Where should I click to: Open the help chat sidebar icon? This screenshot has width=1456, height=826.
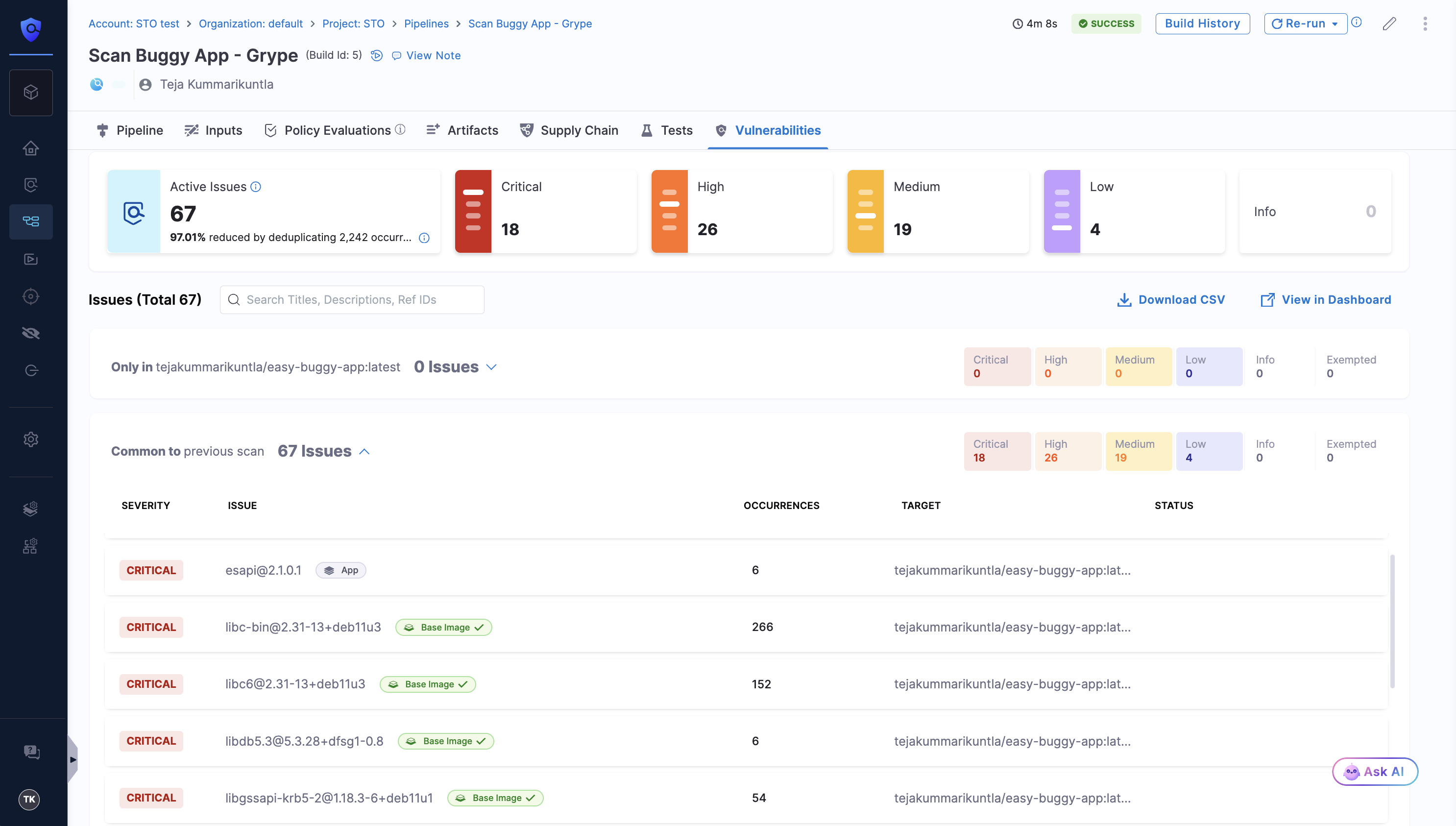click(x=31, y=752)
